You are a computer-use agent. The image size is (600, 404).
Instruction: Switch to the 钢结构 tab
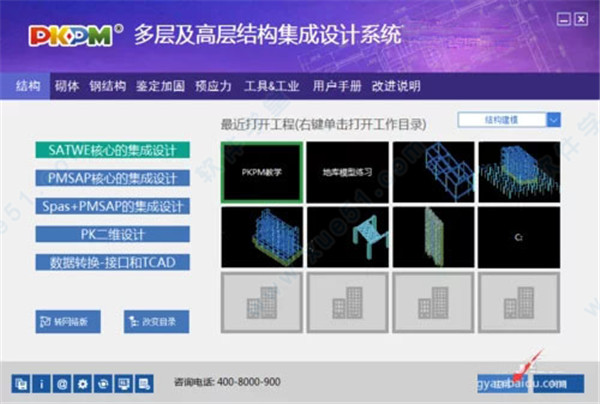108,86
